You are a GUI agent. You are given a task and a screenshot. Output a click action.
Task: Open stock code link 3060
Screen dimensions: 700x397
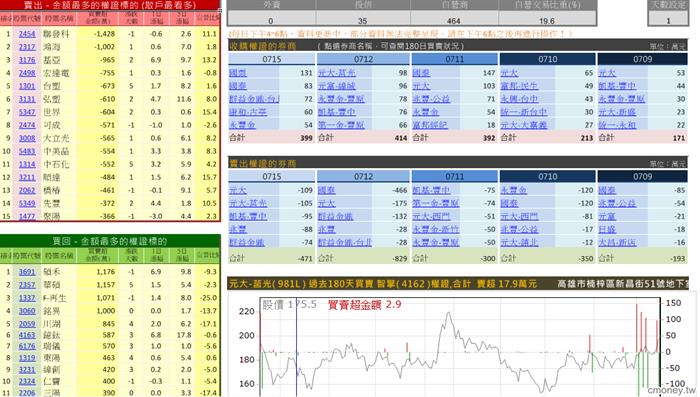(x=27, y=310)
